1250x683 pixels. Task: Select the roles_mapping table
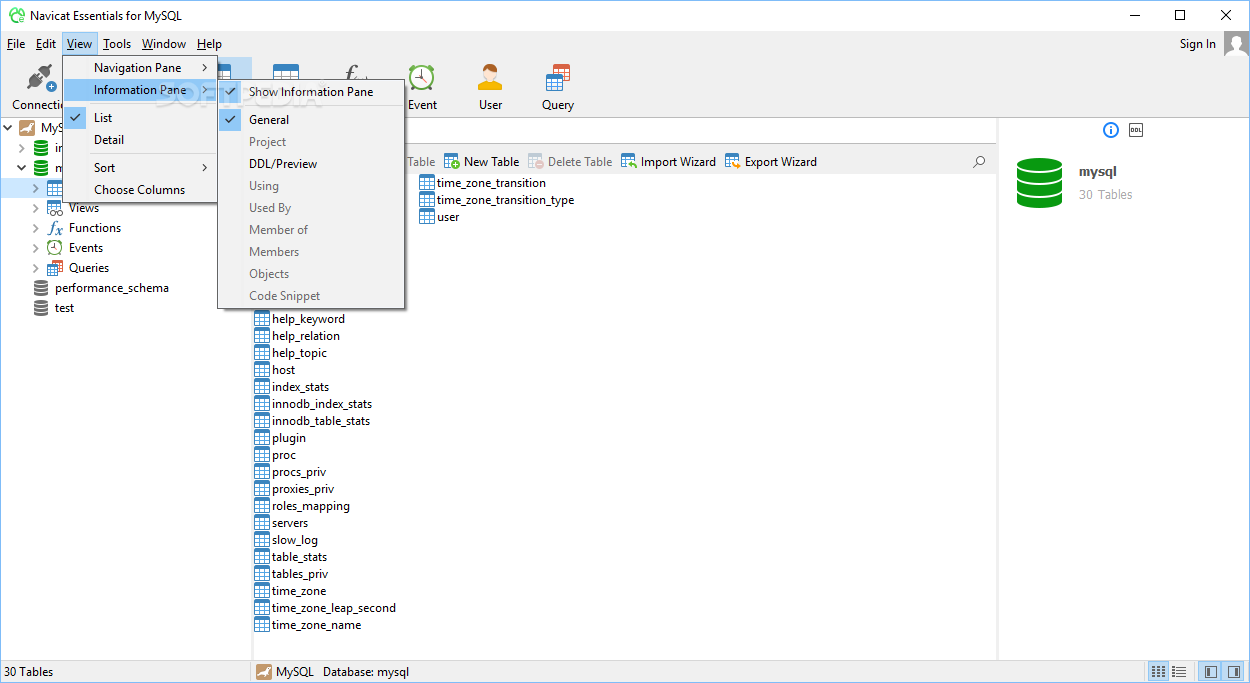(302, 506)
